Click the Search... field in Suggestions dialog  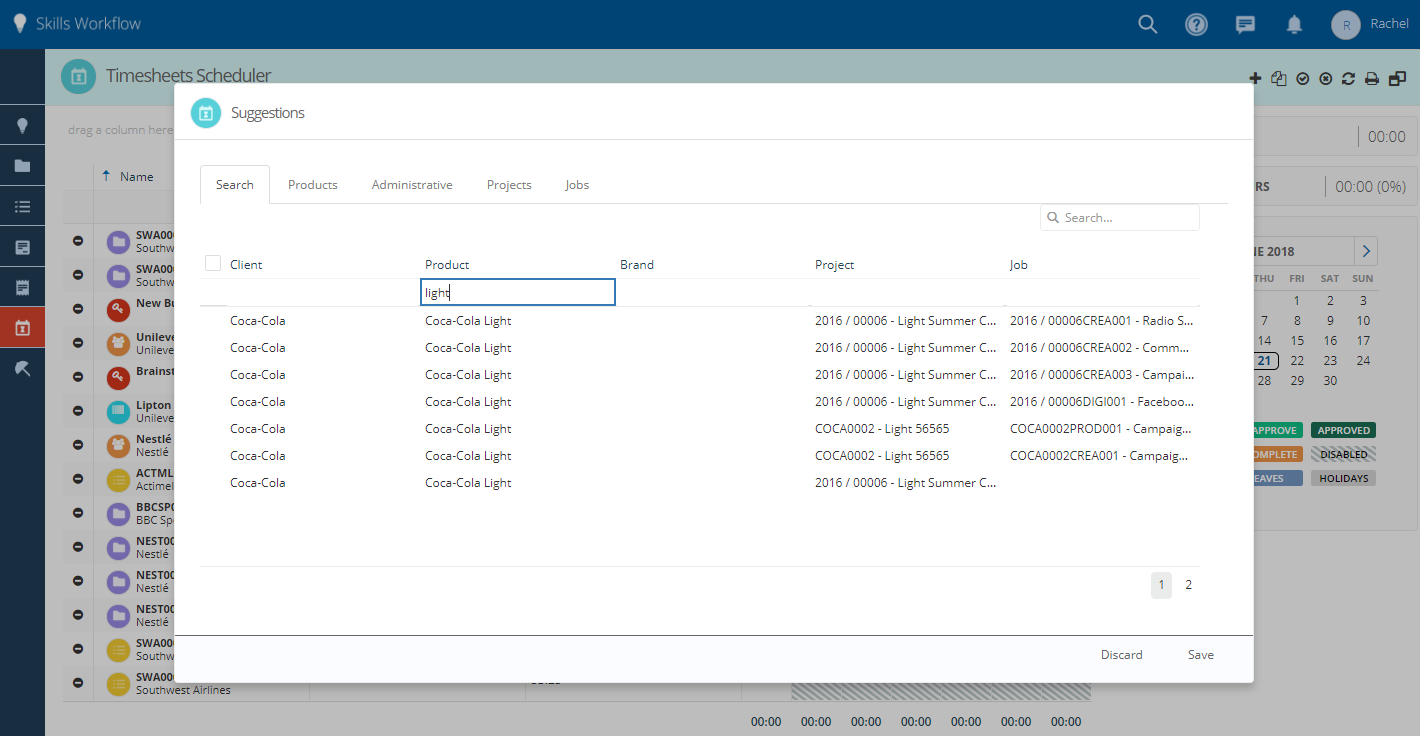(1120, 217)
